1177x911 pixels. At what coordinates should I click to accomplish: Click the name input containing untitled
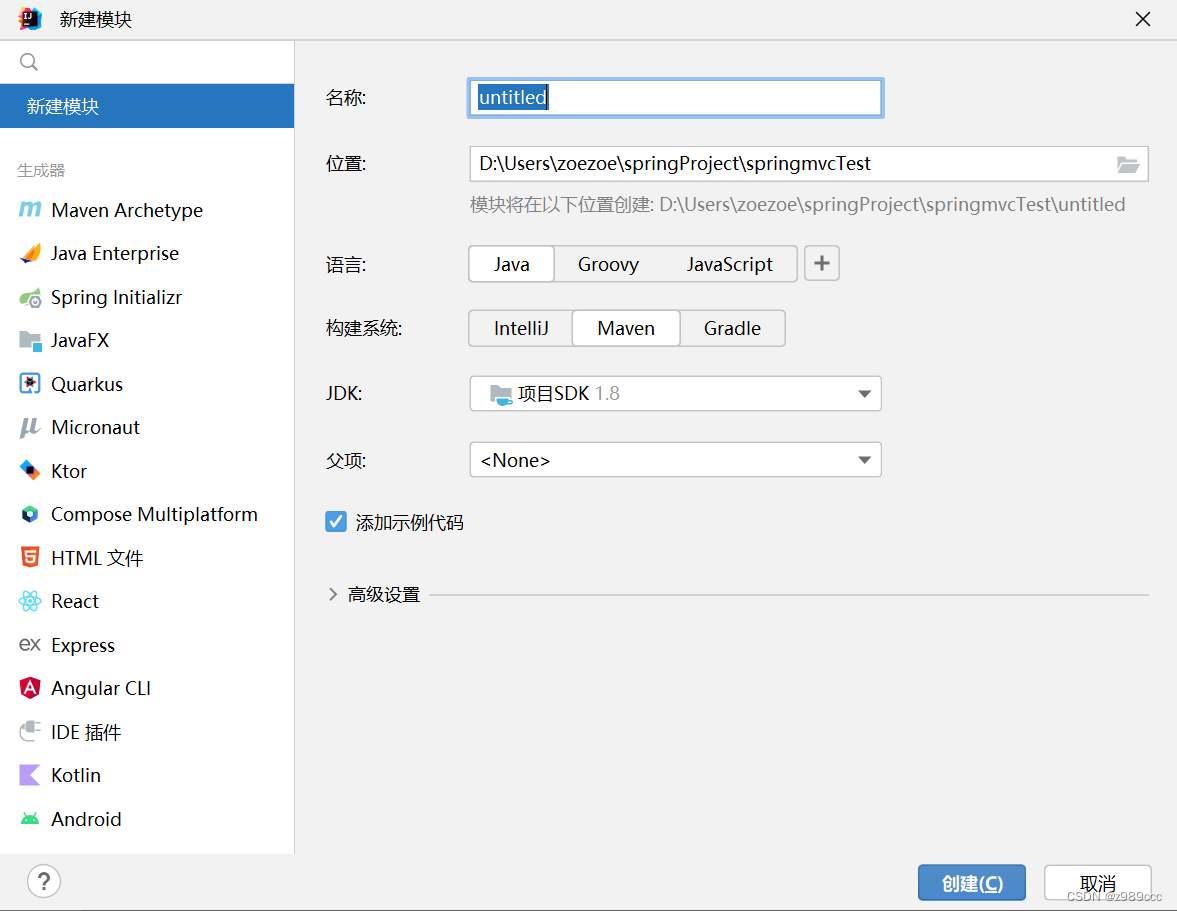pos(675,97)
